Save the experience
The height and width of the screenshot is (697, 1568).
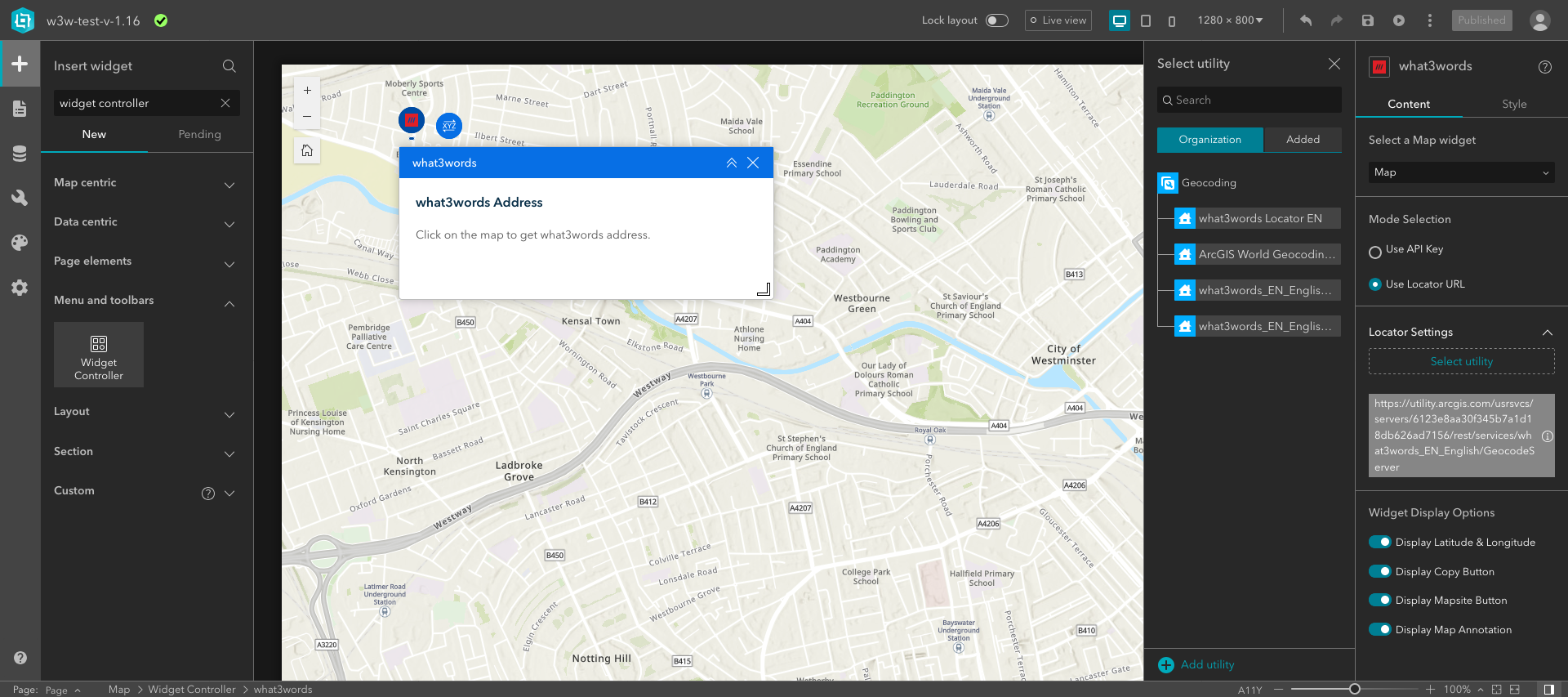[1368, 20]
